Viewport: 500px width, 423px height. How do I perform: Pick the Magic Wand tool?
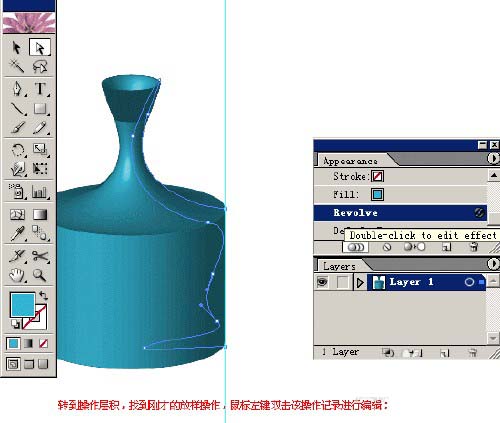coord(17,66)
